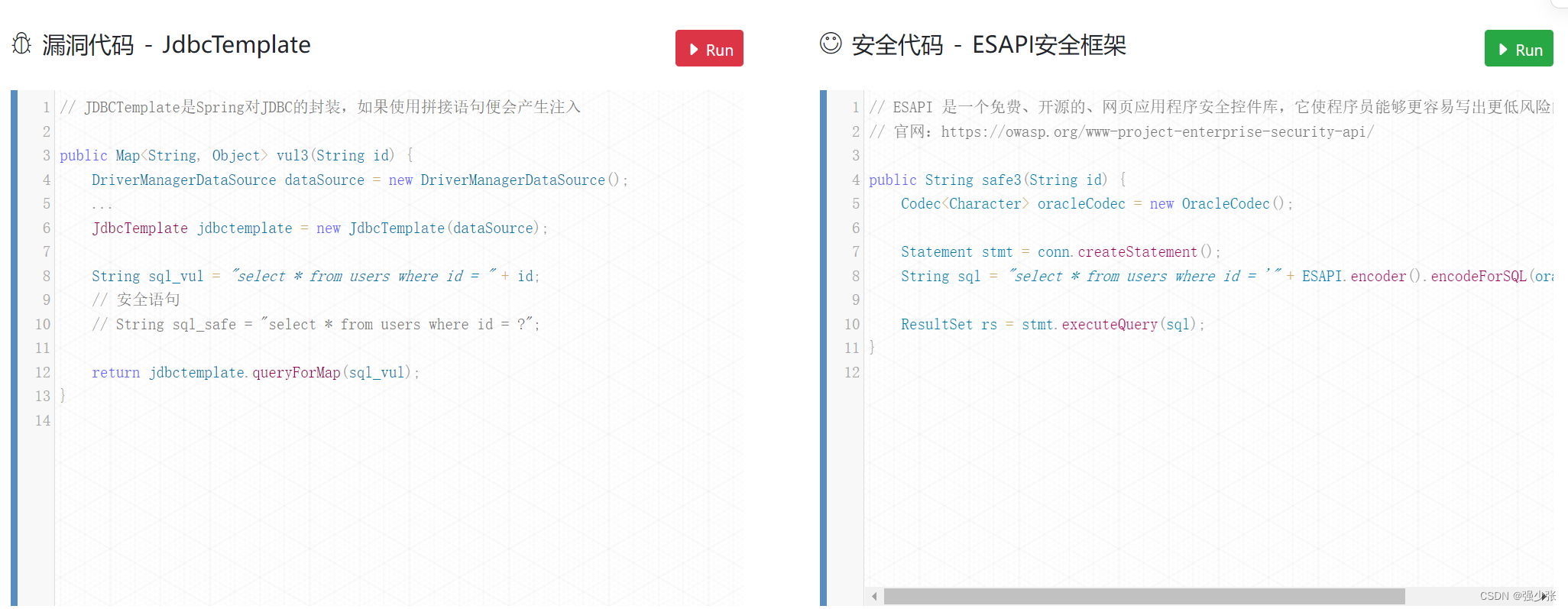Image resolution: width=1568 pixels, height=609 pixels.
Task: Click the left arrow of the horizontal scrollbar
Action: click(874, 596)
